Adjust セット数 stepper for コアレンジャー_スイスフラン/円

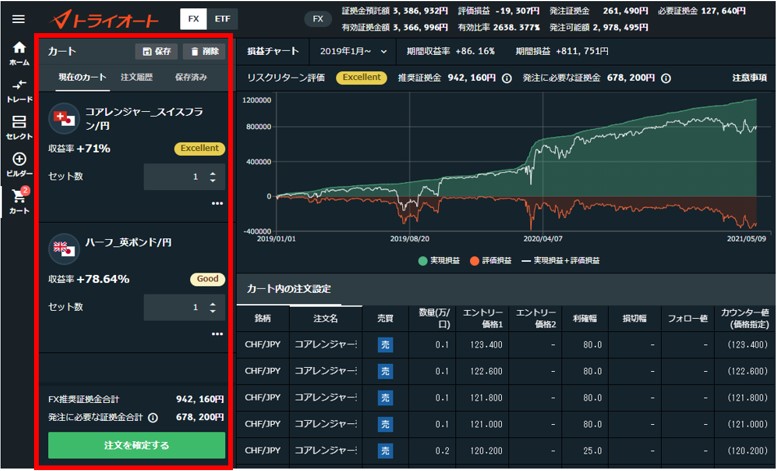[213, 177]
